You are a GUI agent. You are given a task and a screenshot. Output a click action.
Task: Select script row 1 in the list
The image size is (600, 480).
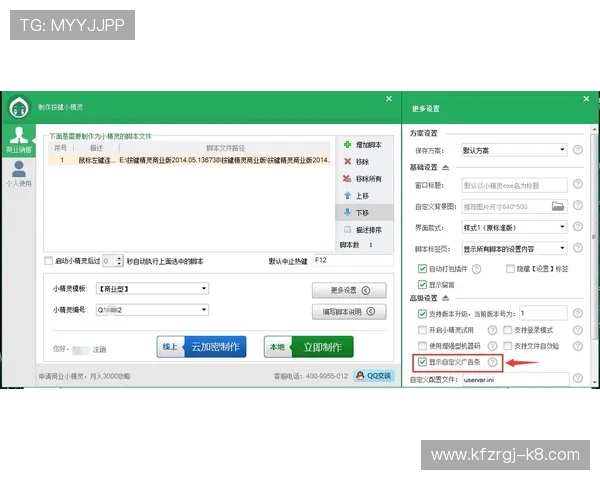tap(189, 160)
